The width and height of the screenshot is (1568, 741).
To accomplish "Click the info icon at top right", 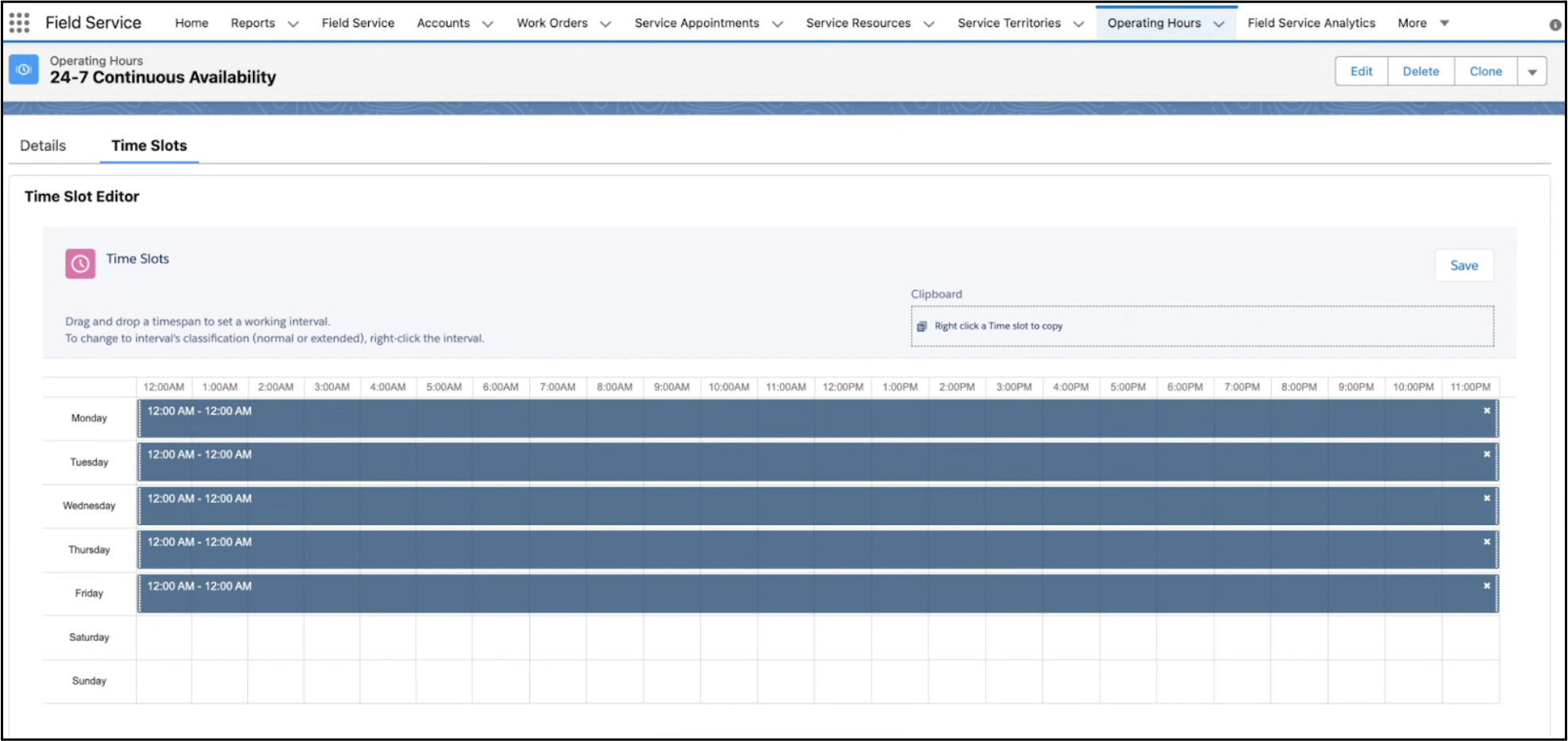I will pyautogui.click(x=1555, y=25).
